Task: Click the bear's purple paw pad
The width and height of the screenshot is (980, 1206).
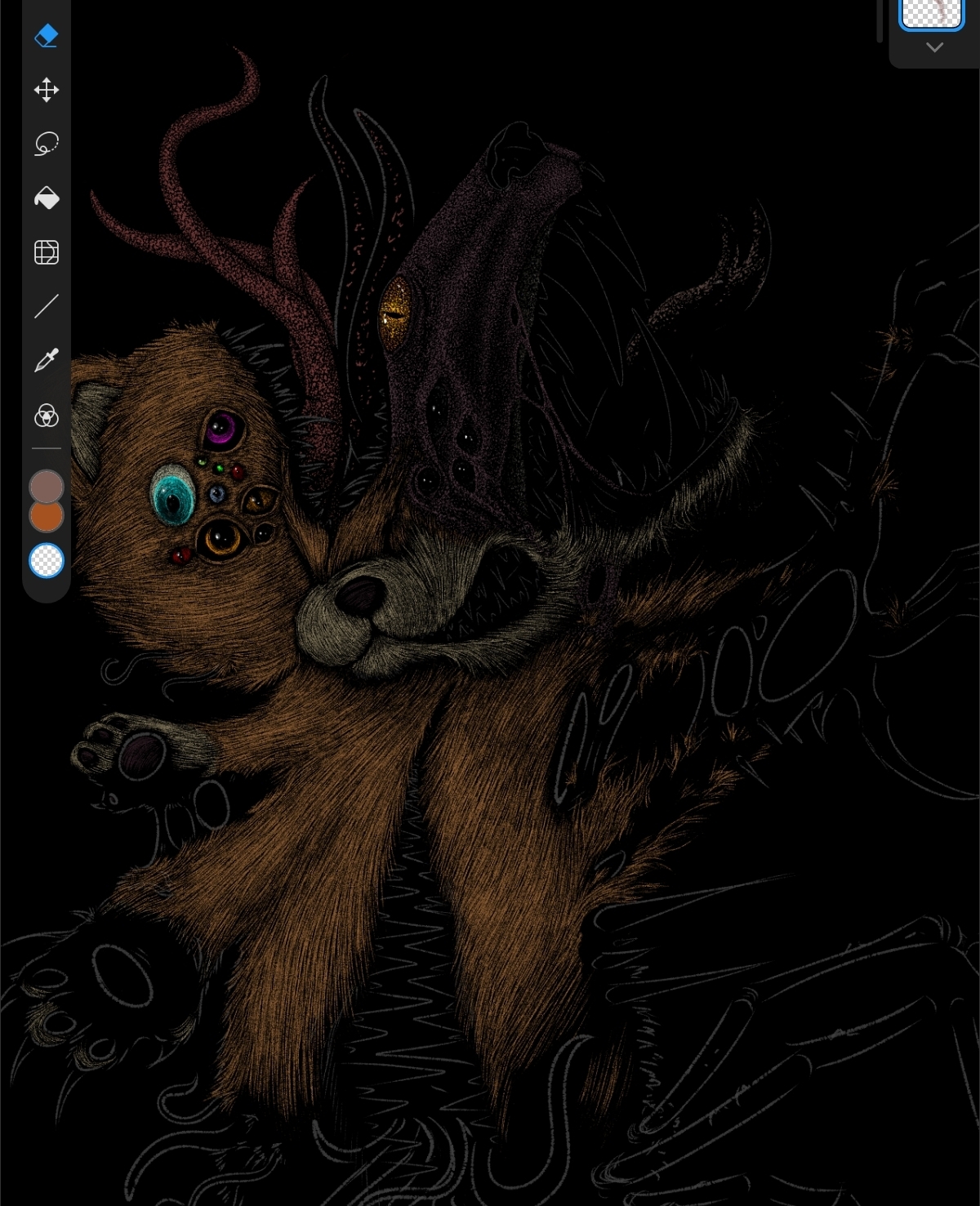Action: (140, 754)
